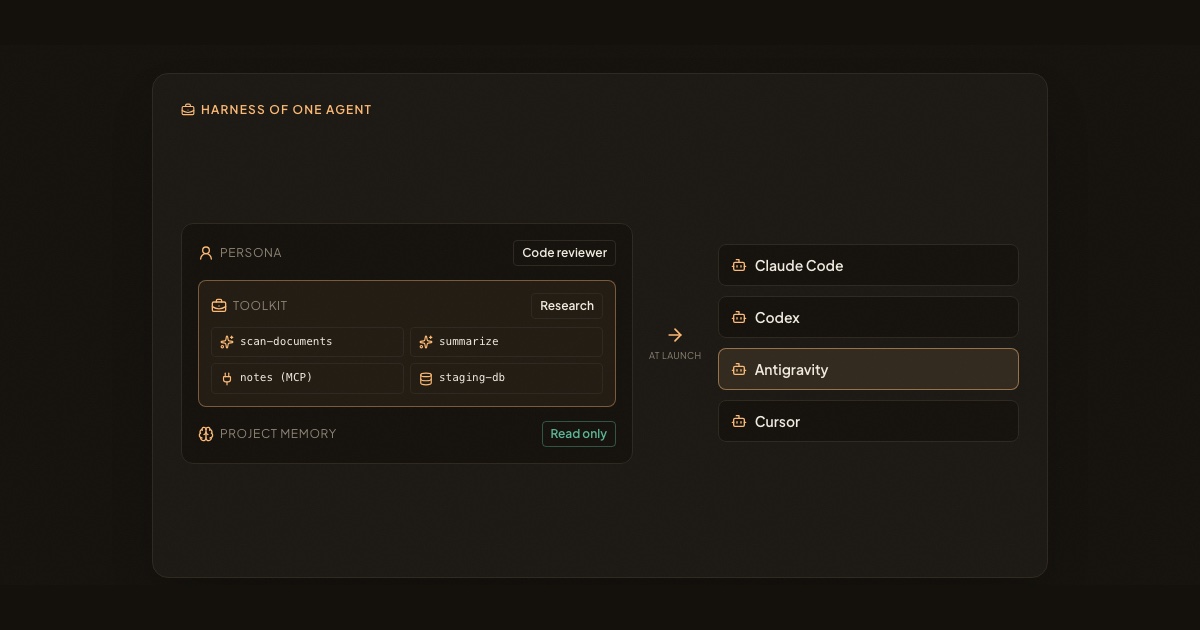Image resolution: width=1200 pixels, height=630 pixels.
Task: Click the HARNESS OF ONE AGENT heading
Action: tap(286, 110)
